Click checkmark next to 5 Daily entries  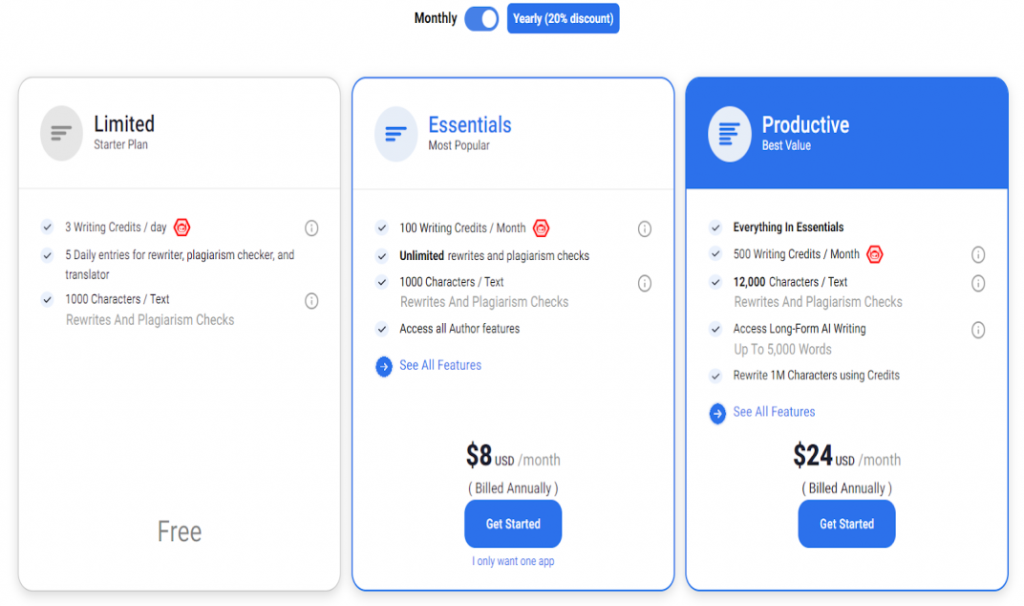(x=47, y=255)
